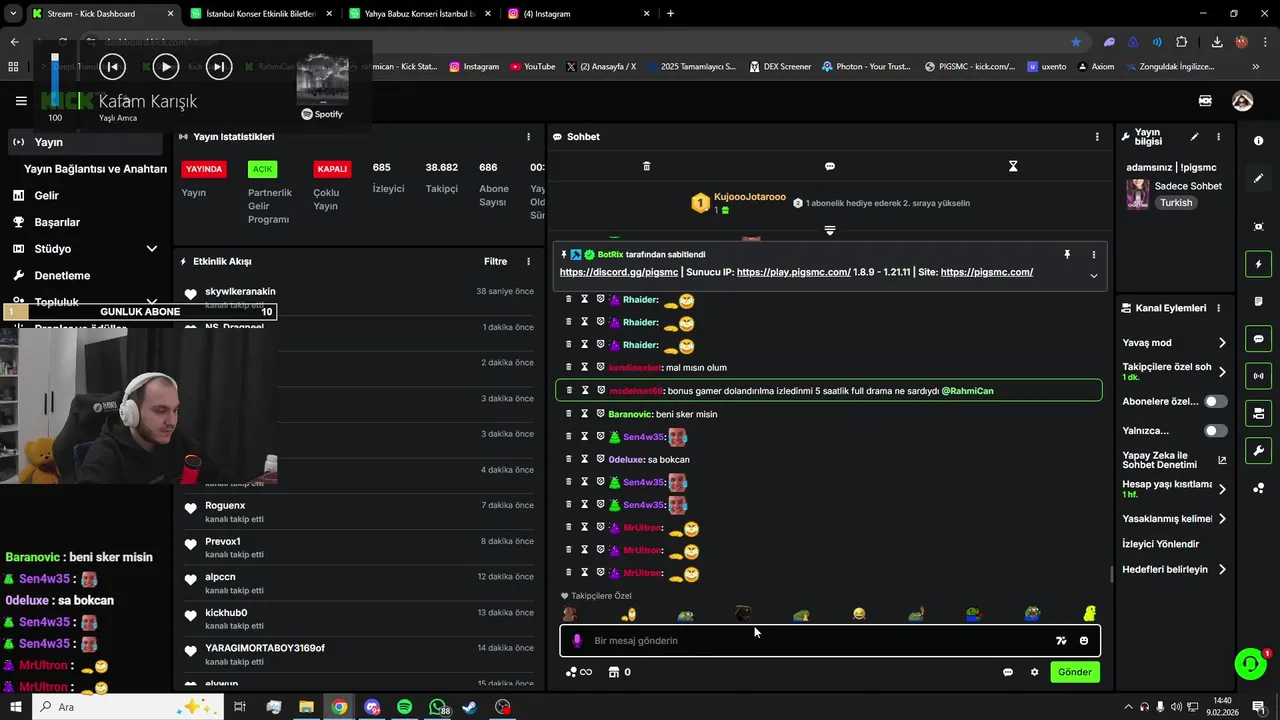Click the pencil icon in right sidebar
This screenshot has width=1280, height=720.
pos(1258,178)
